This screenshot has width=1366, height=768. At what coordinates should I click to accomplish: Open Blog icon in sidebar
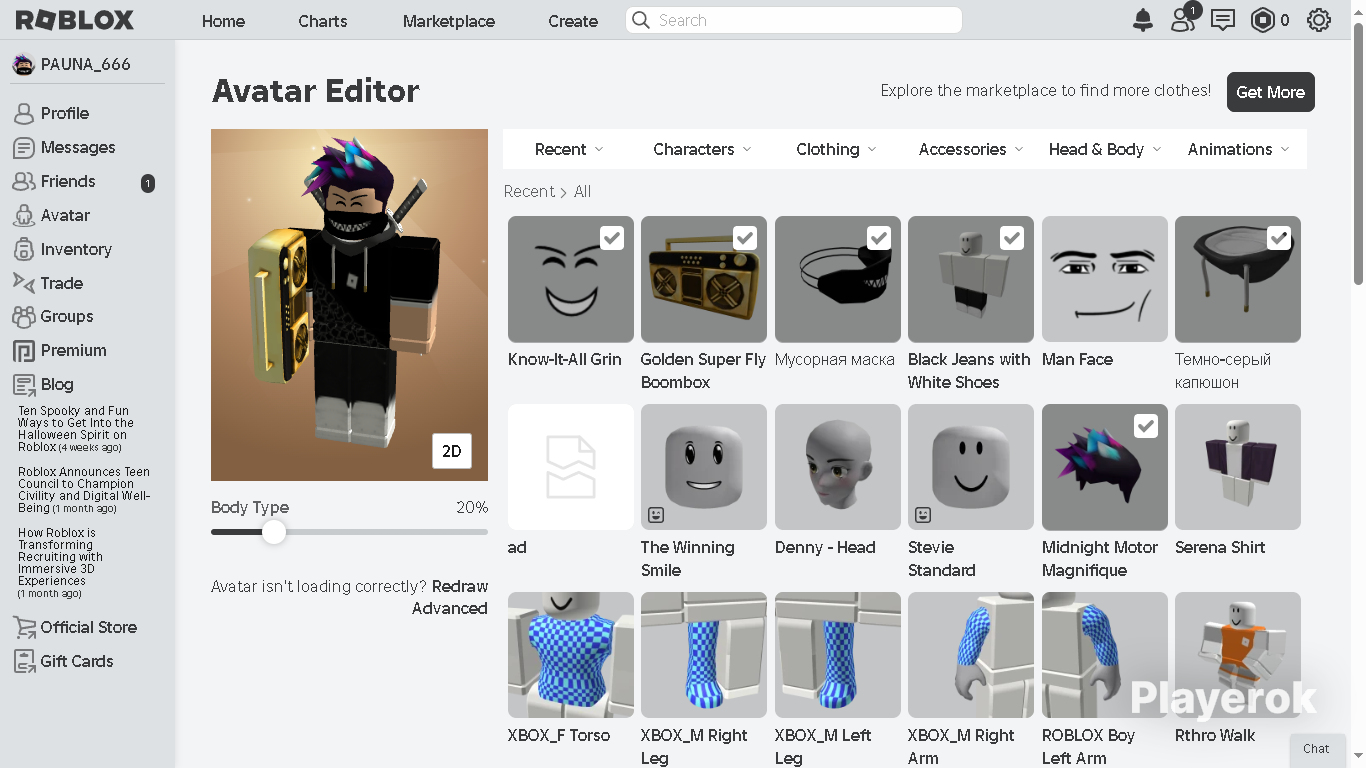[24, 385]
